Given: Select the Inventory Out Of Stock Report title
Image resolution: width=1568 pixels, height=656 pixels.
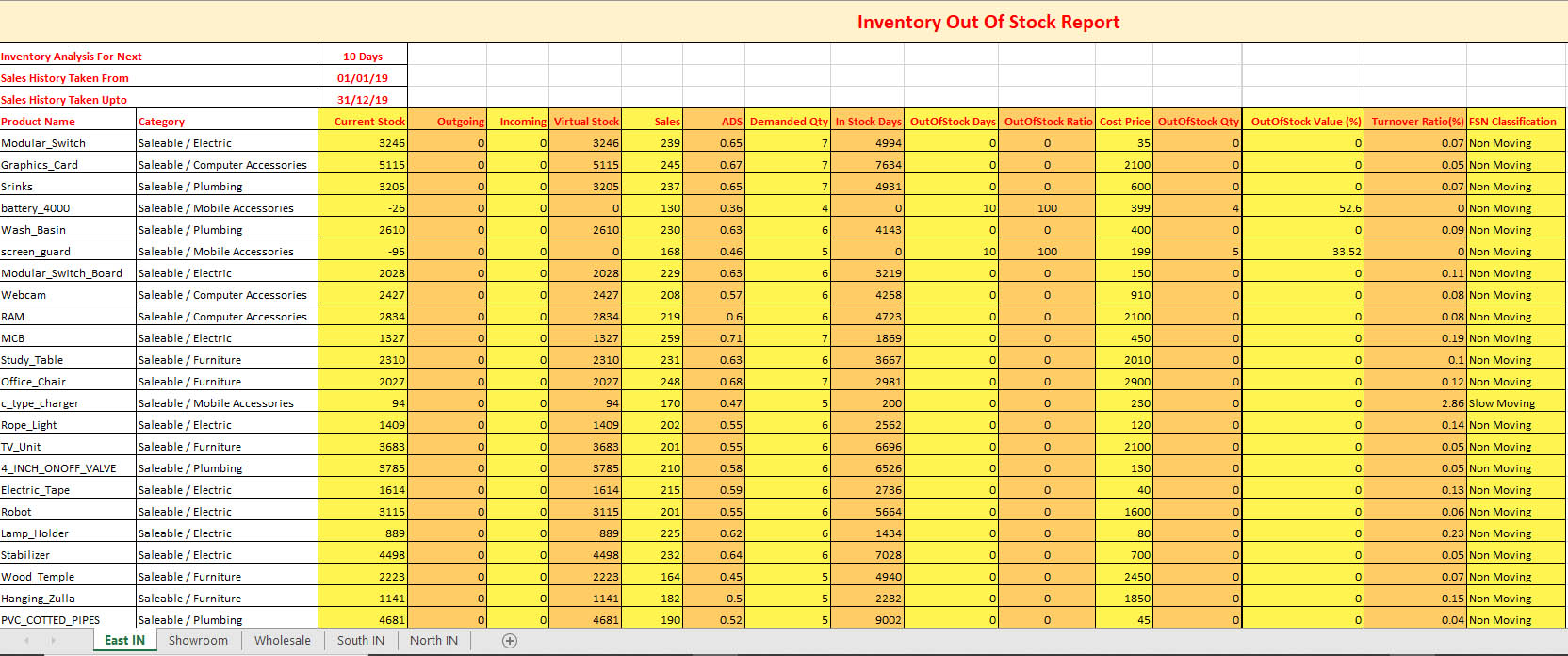Looking at the screenshot, I should pyautogui.click(x=988, y=22).
